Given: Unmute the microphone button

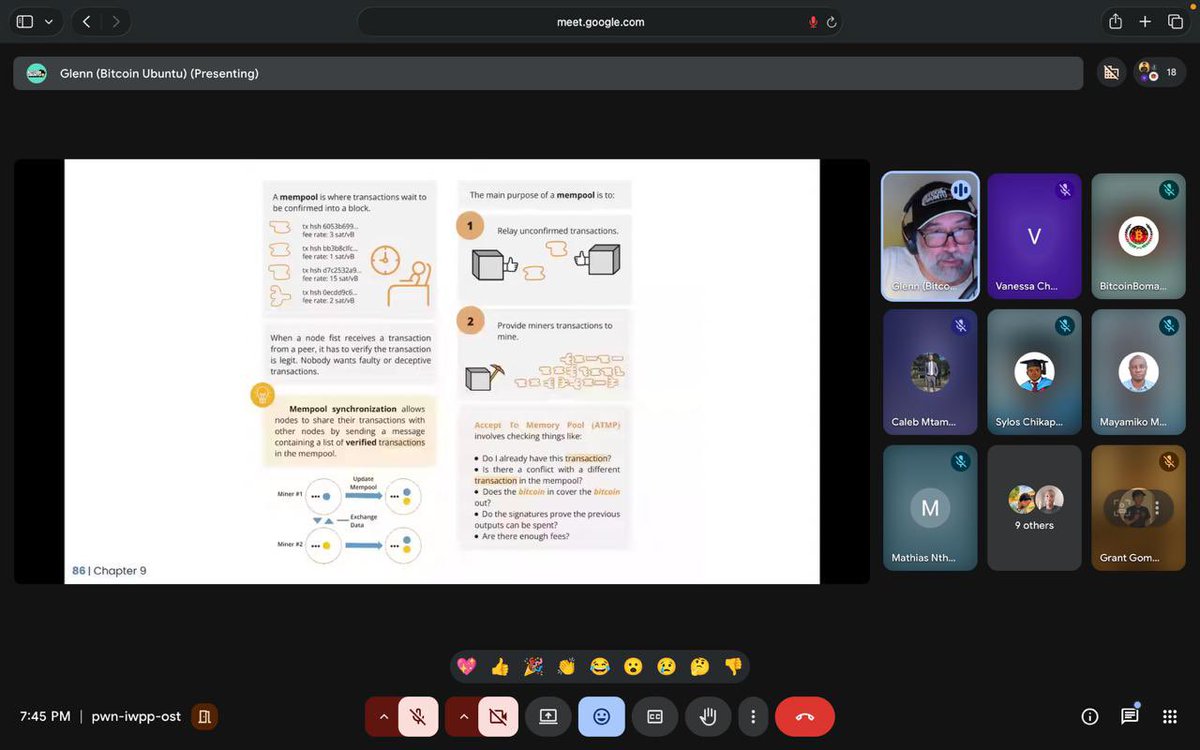Looking at the screenshot, I should 418,716.
